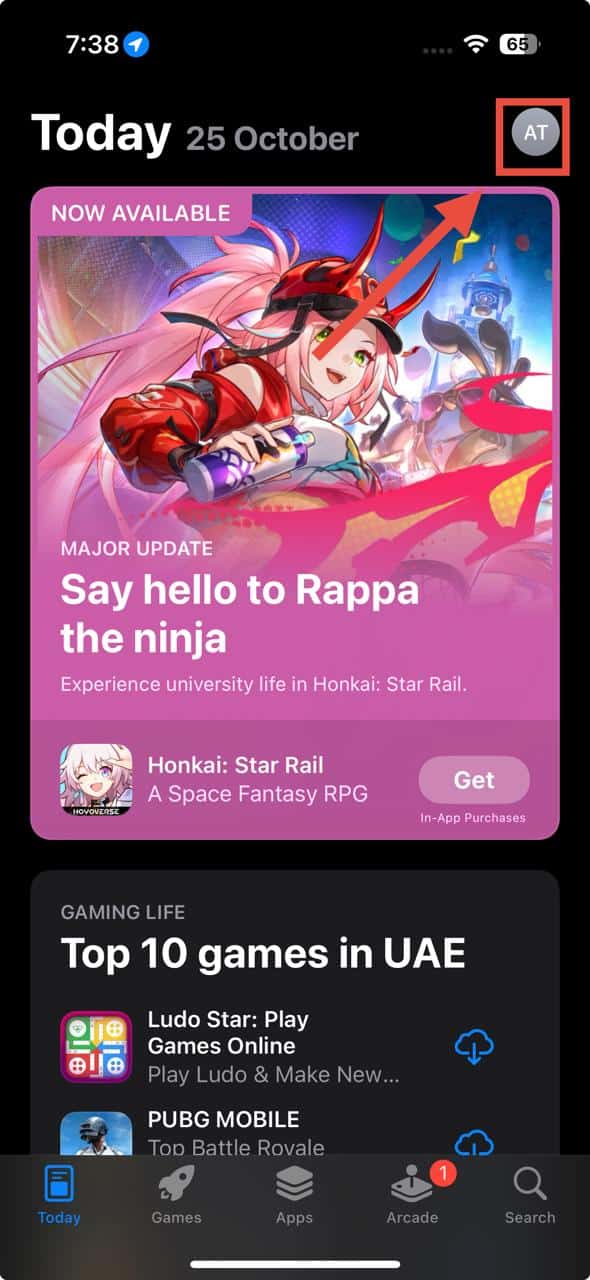Open the Ludo Star game icon
The height and width of the screenshot is (1280, 590).
(95, 1047)
